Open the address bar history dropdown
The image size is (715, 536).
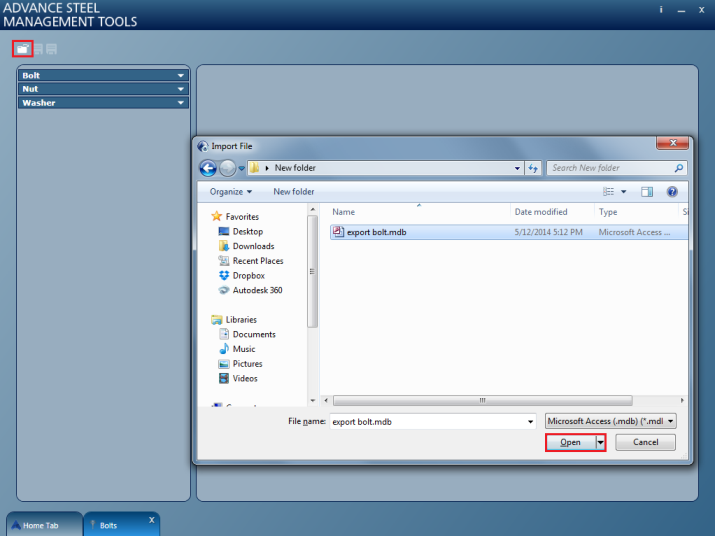click(517, 168)
